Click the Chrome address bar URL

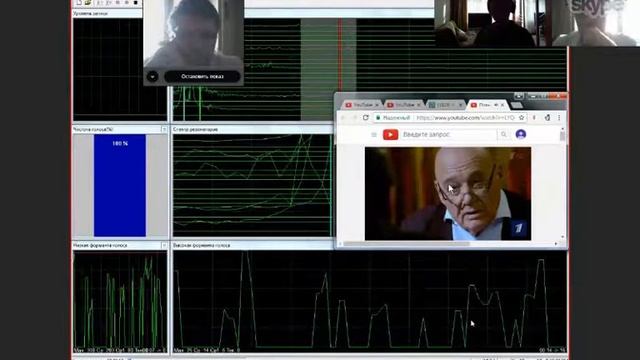[465, 118]
